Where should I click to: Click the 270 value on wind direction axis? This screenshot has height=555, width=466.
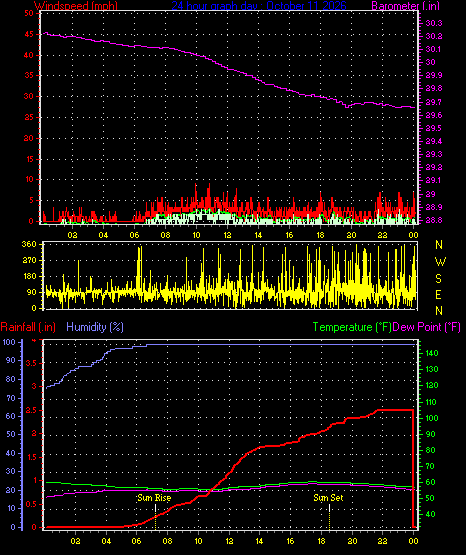(29, 261)
